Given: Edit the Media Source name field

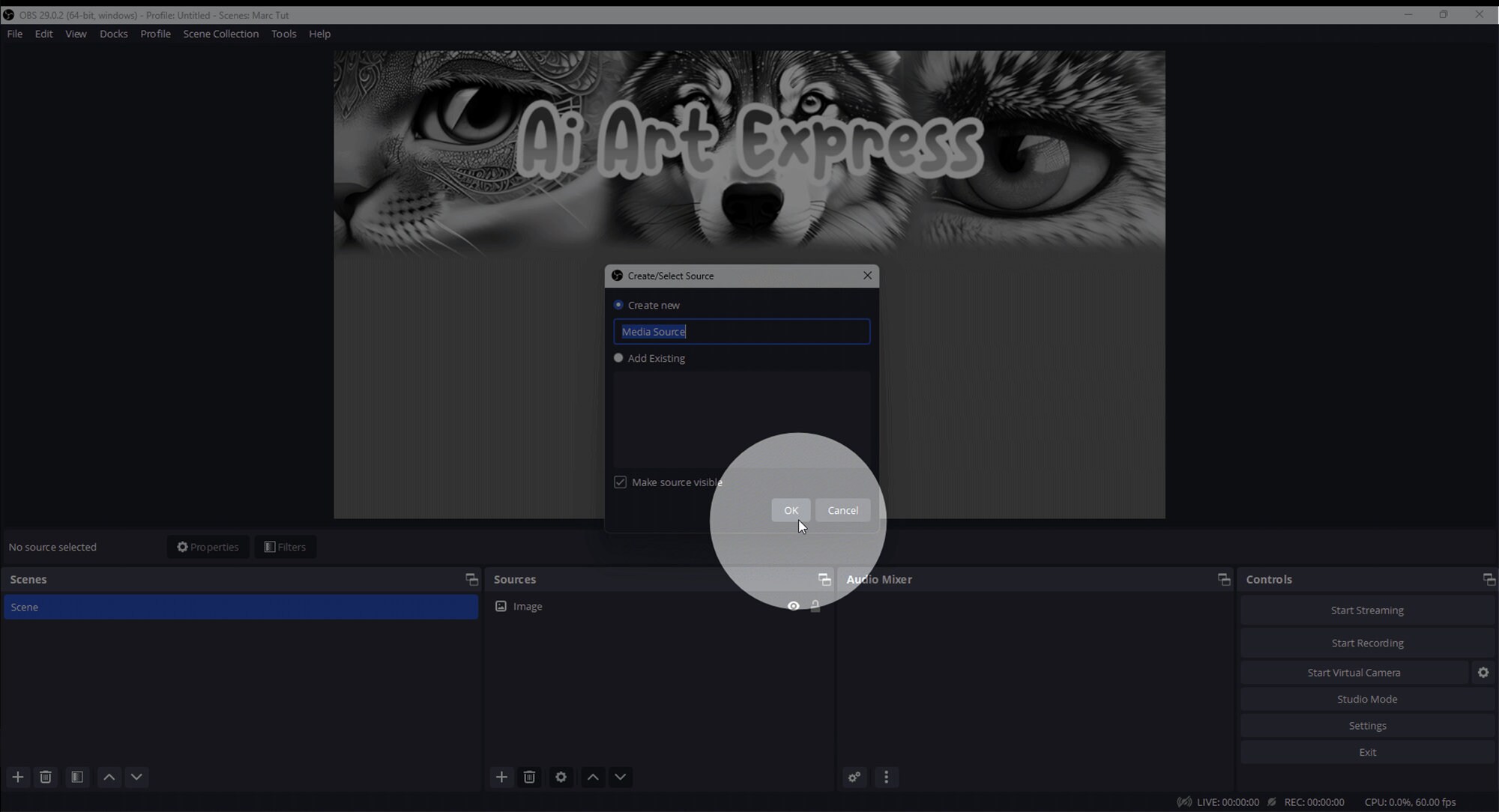Looking at the screenshot, I should 741,331.
